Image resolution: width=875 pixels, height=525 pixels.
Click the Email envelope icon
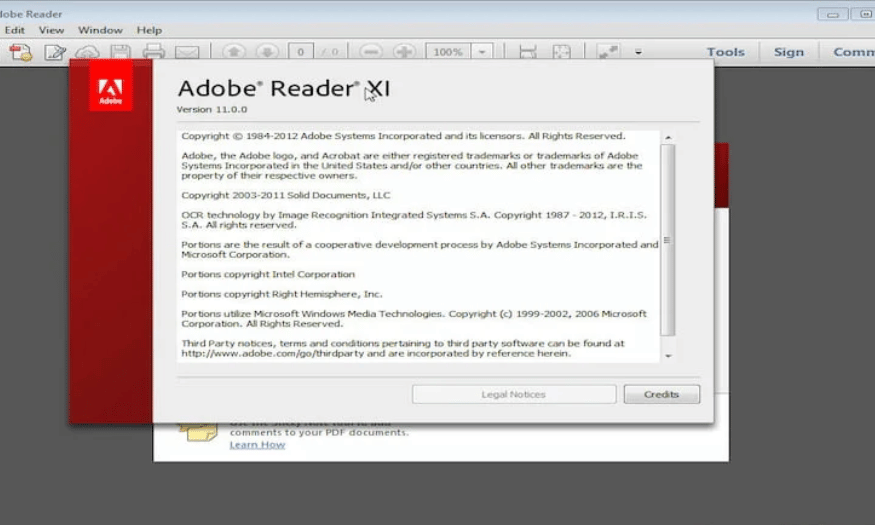(187, 52)
